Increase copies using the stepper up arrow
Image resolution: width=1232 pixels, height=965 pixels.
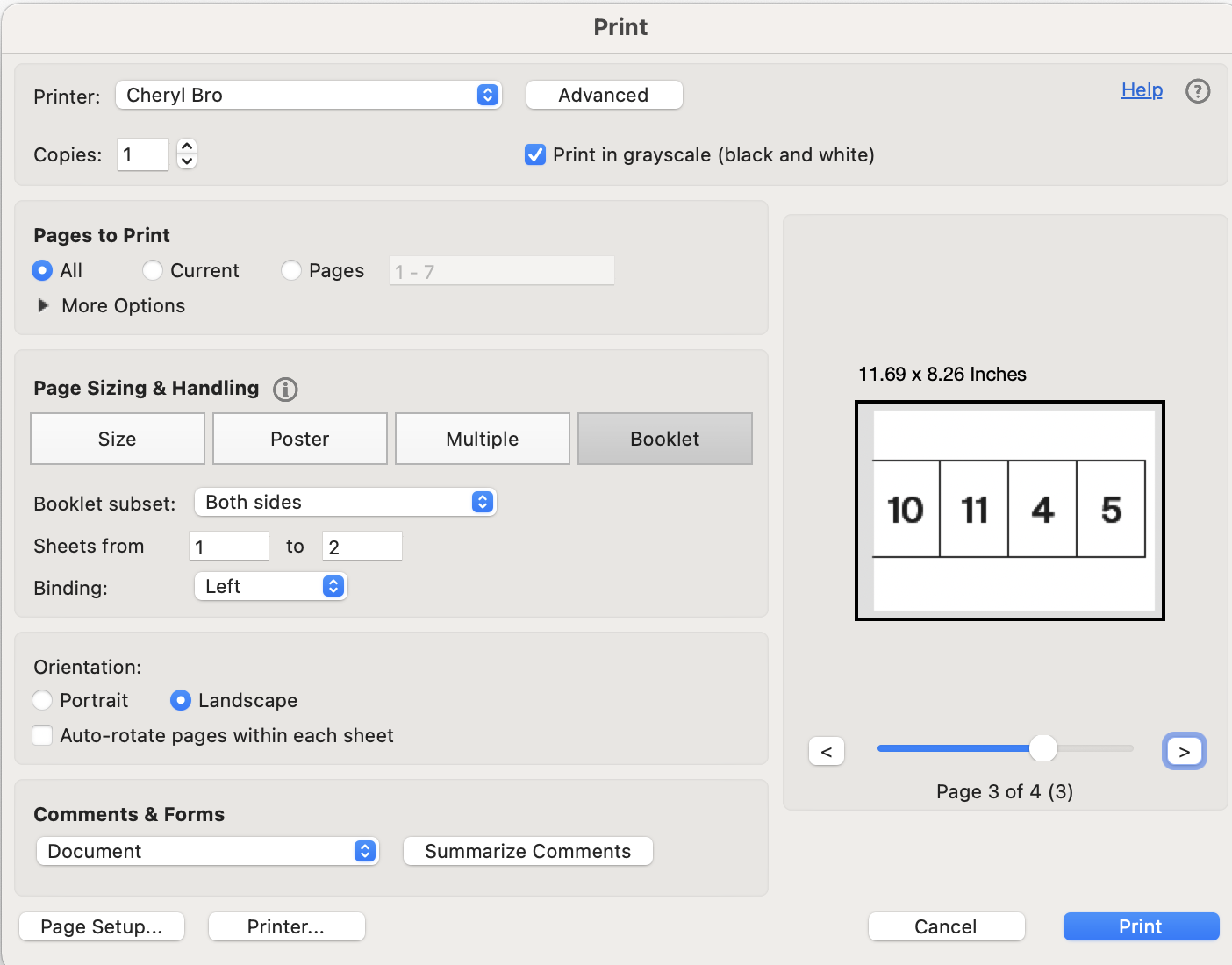pos(187,147)
